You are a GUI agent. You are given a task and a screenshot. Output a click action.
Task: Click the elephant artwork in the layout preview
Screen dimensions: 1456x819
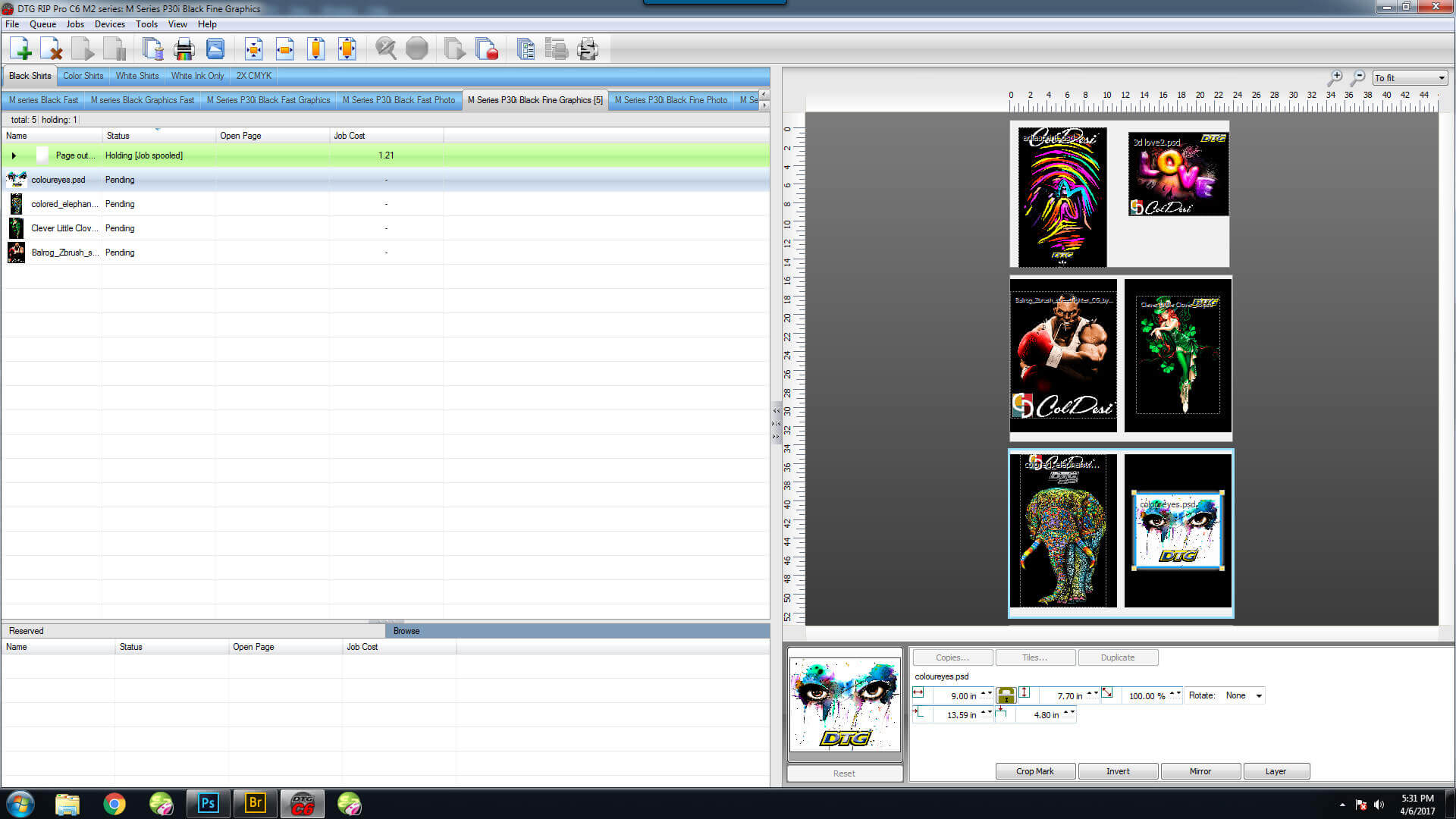click(1062, 531)
